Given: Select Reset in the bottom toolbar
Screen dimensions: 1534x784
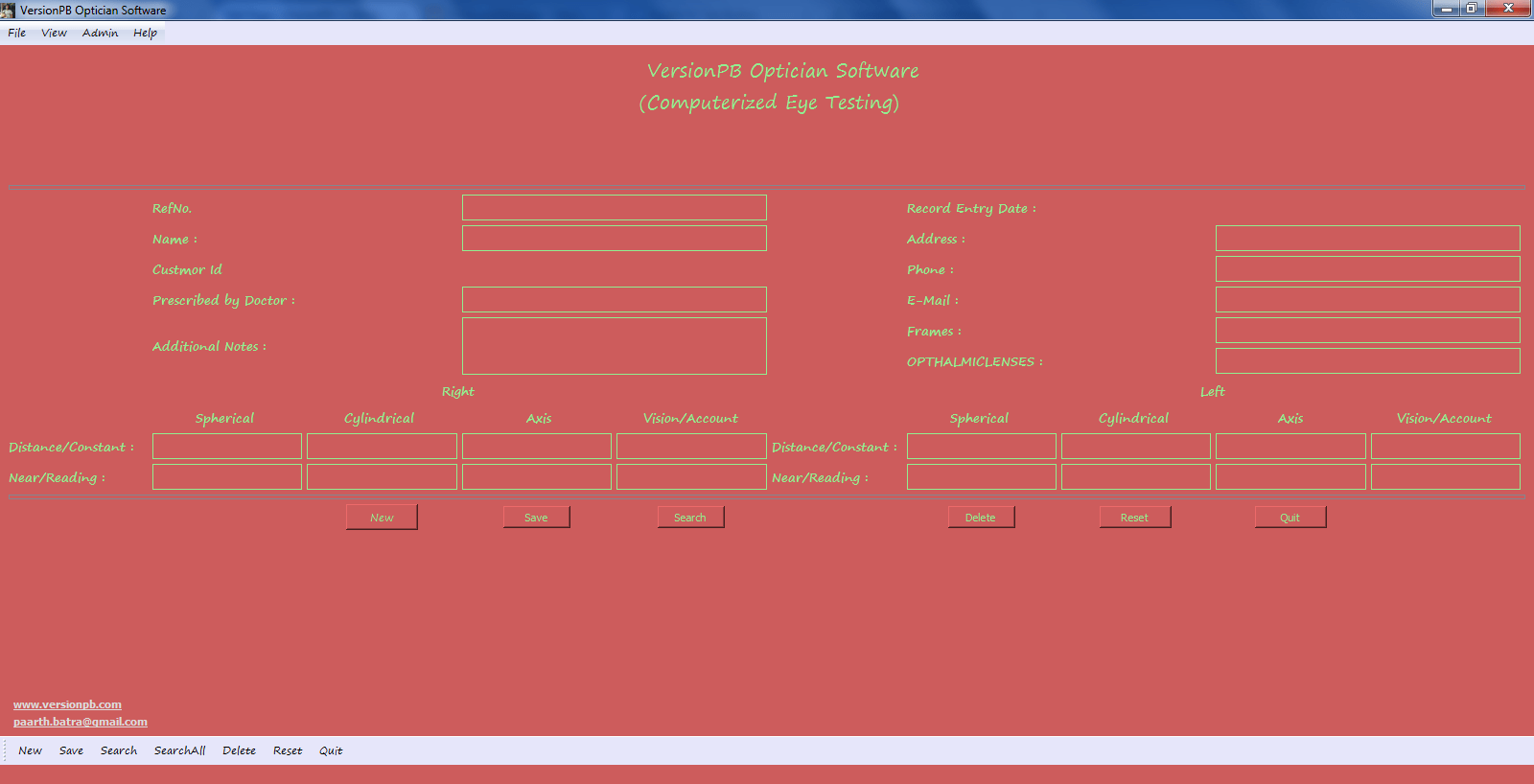Looking at the screenshot, I should coord(288,750).
